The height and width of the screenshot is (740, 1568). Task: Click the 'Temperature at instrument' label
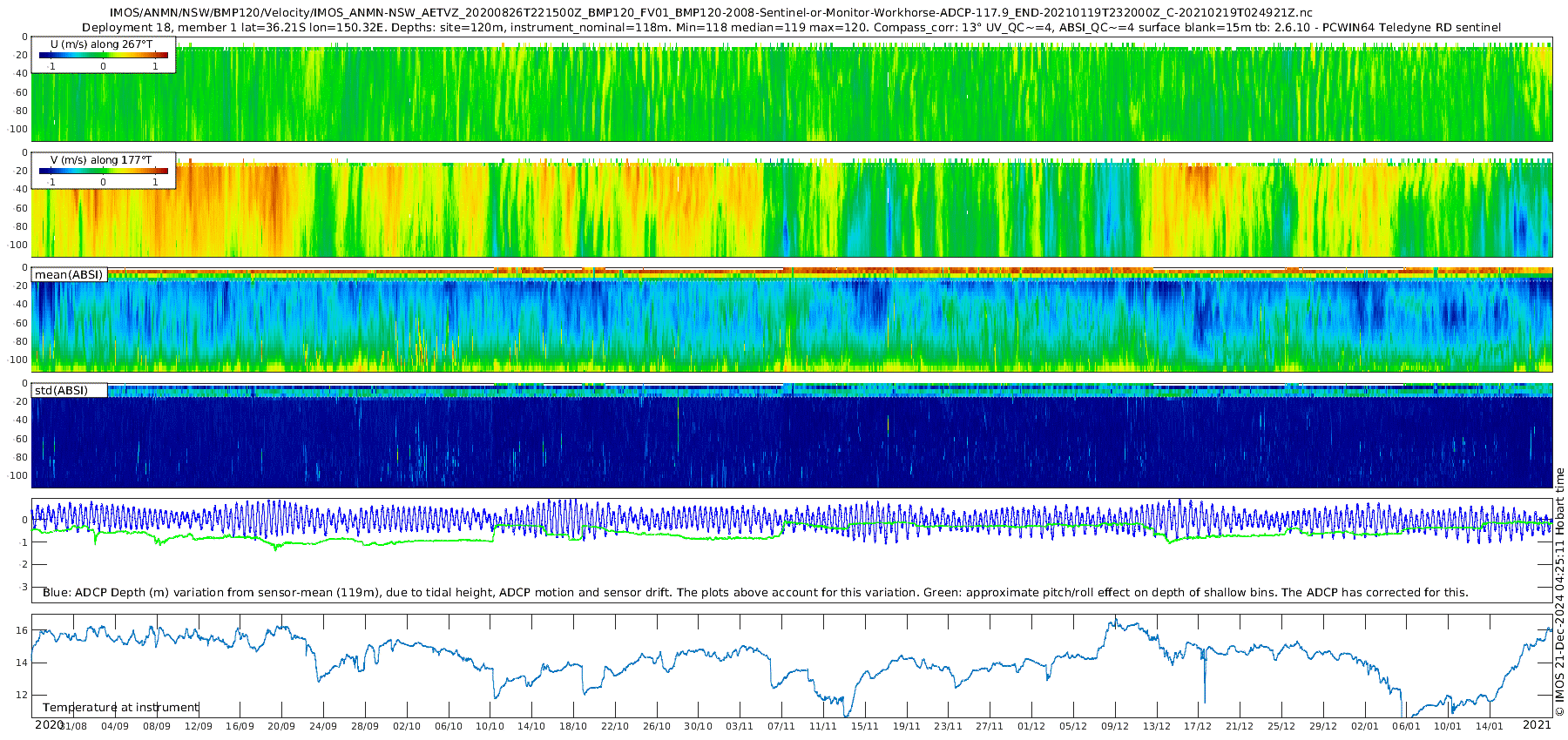click(x=121, y=708)
